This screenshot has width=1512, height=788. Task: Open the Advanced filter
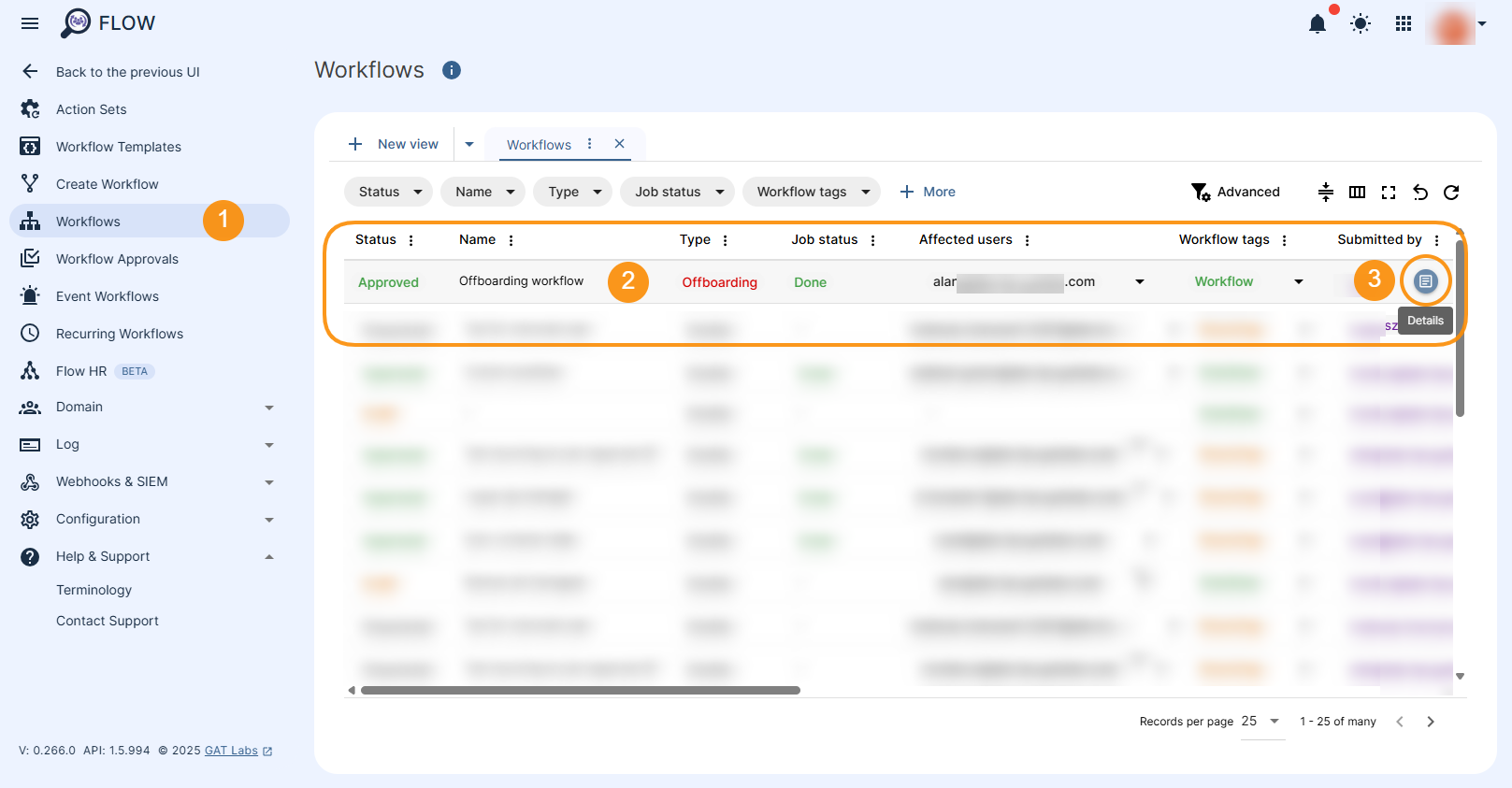tap(1235, 192)
